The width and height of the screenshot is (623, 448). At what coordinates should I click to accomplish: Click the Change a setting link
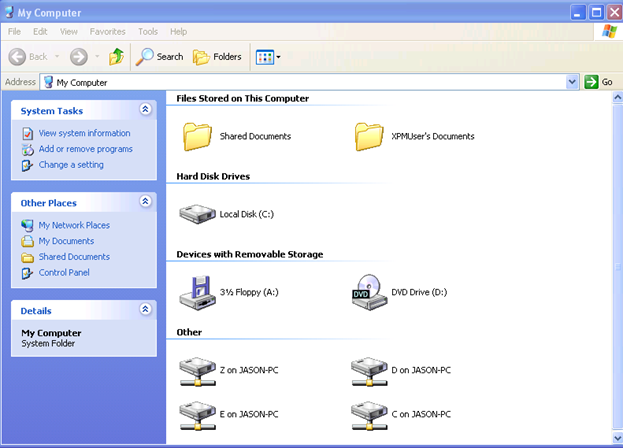pos(71,165)
